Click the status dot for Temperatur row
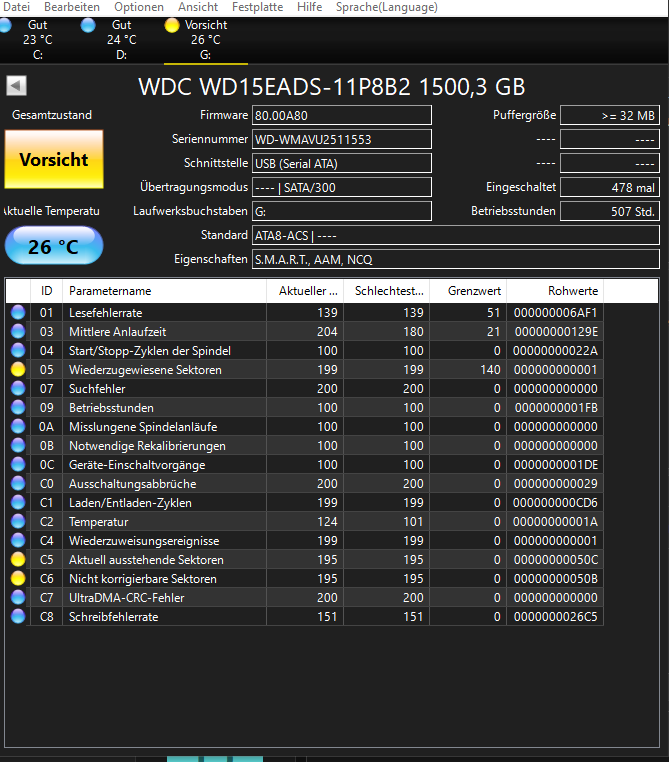This screenshot has height=762, width=669. [18, 521]
